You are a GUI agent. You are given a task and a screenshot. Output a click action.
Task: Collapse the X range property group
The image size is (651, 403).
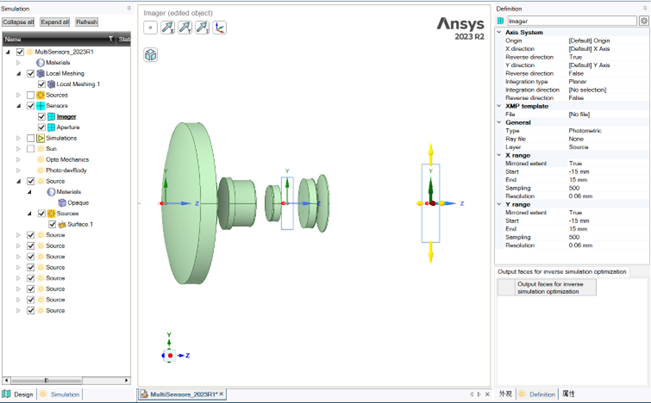(x=499, y=155)
